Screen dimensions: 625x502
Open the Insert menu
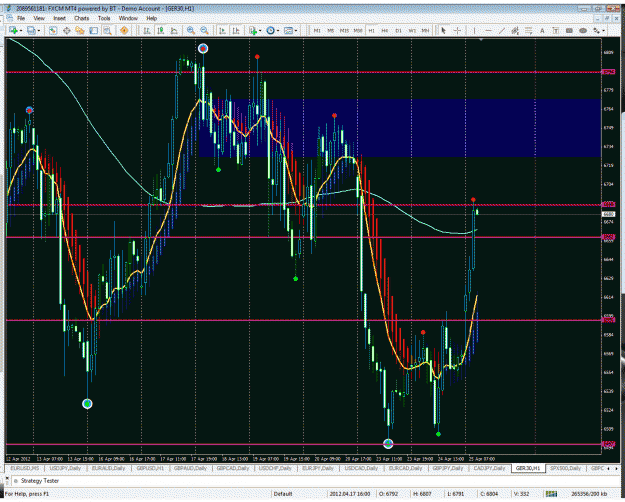click(59, 18)
